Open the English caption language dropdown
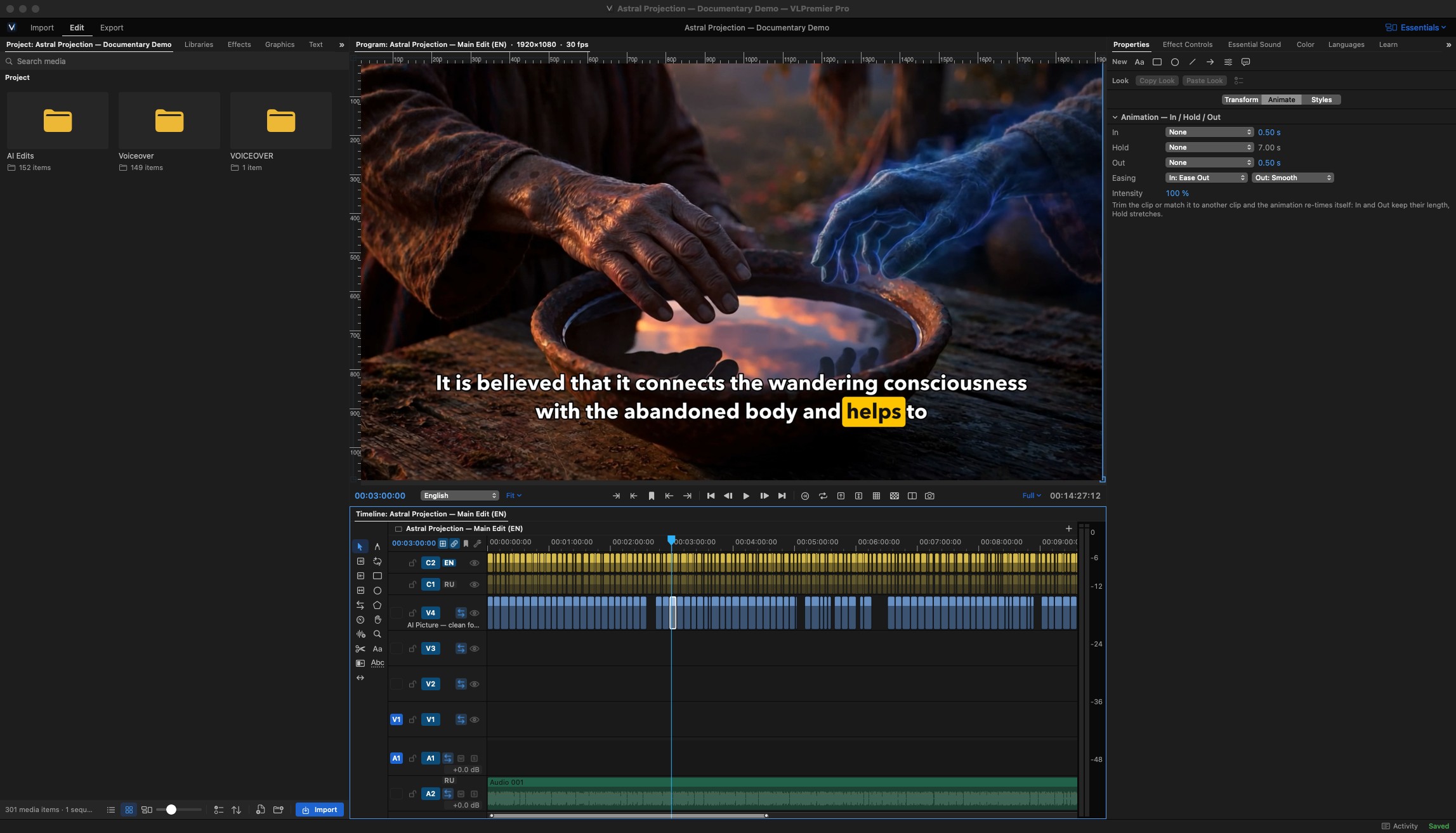 coord(459,496)
